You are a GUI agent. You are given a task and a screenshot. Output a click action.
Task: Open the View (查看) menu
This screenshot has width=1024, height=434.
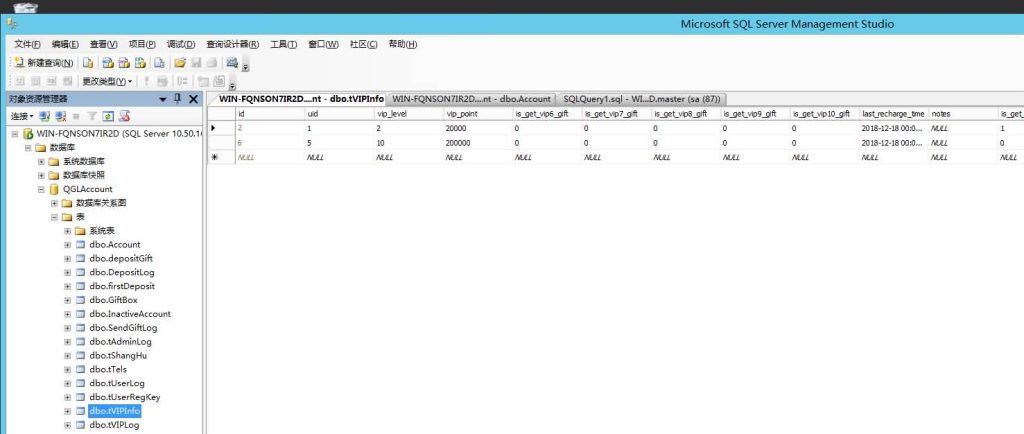coord(103,44)
